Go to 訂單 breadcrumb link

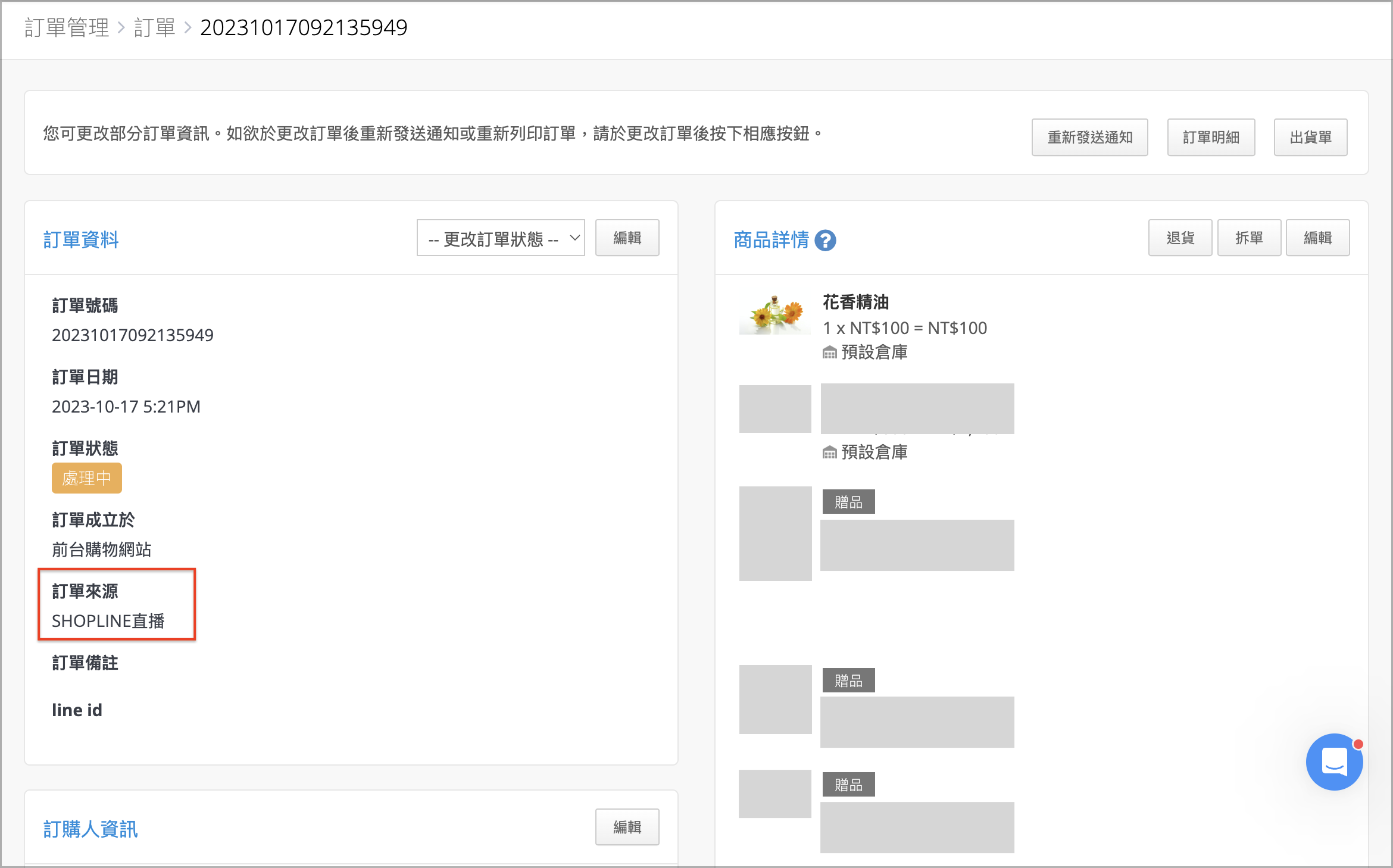click(x=155, y=27)
